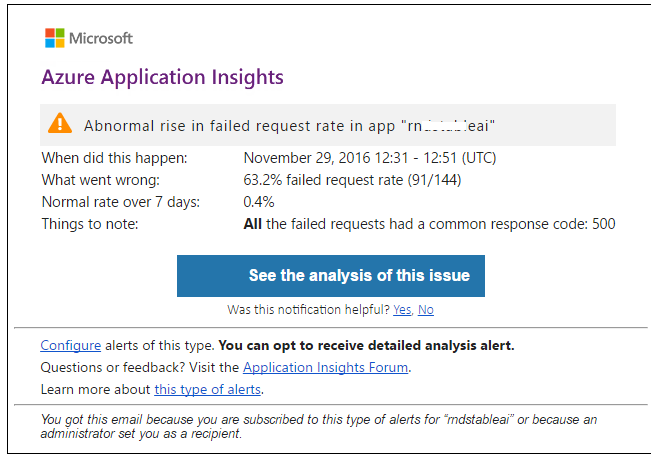Click the Things to note label
Viewport: 651px width, 455px height.
pos(90,224)
